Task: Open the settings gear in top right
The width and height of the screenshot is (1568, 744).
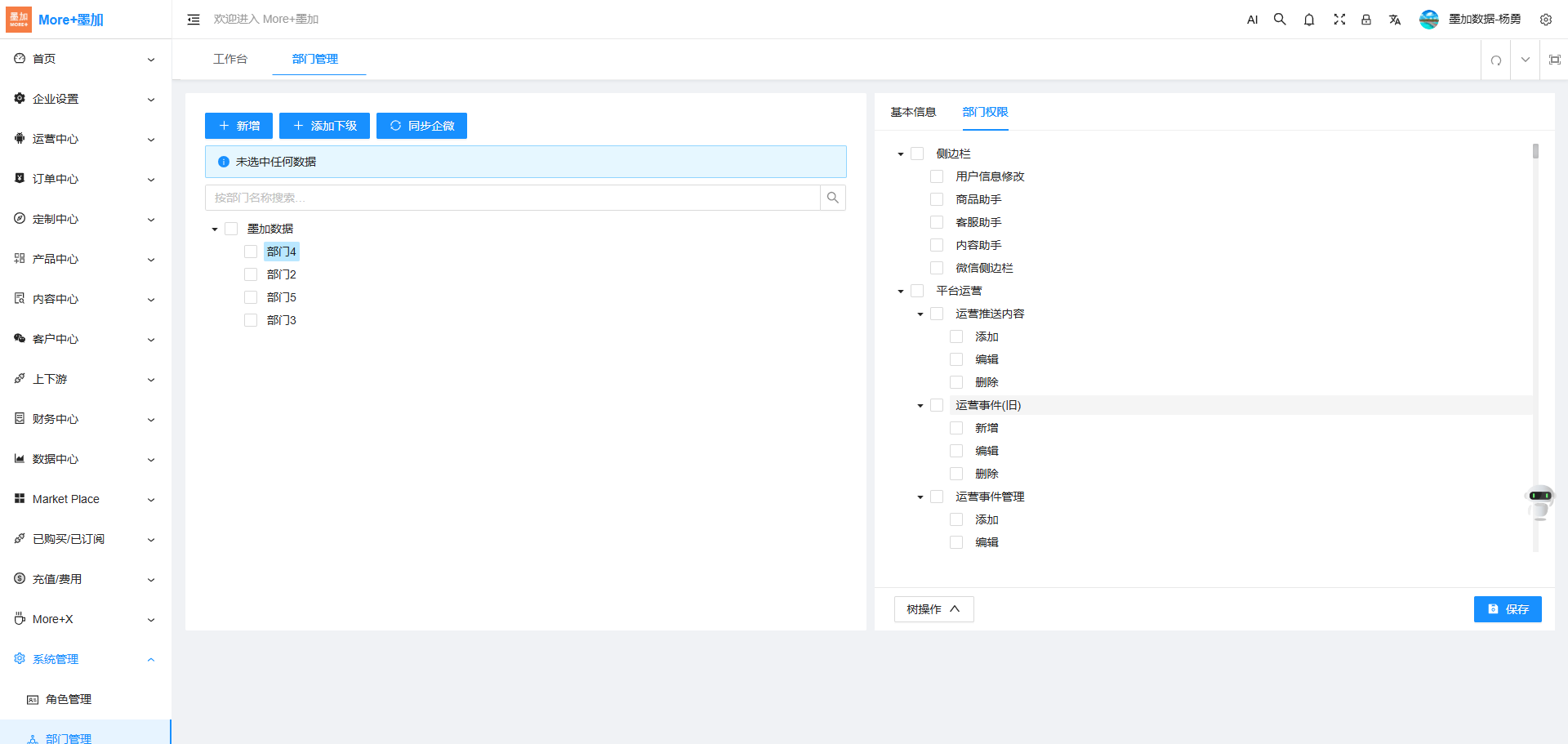Action: point(1545,20)
